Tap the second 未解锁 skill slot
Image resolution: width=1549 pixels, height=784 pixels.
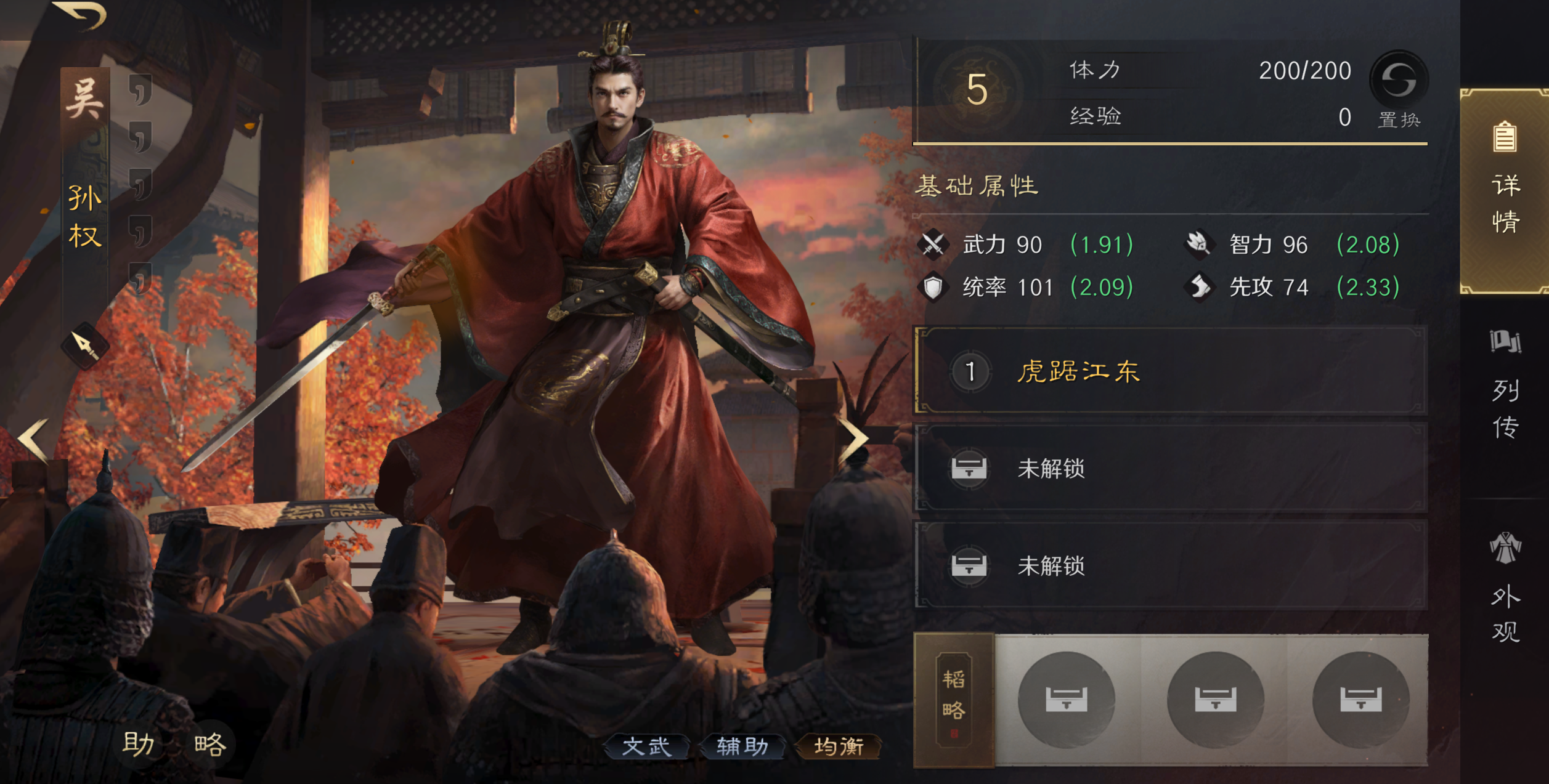[1171, 565]
